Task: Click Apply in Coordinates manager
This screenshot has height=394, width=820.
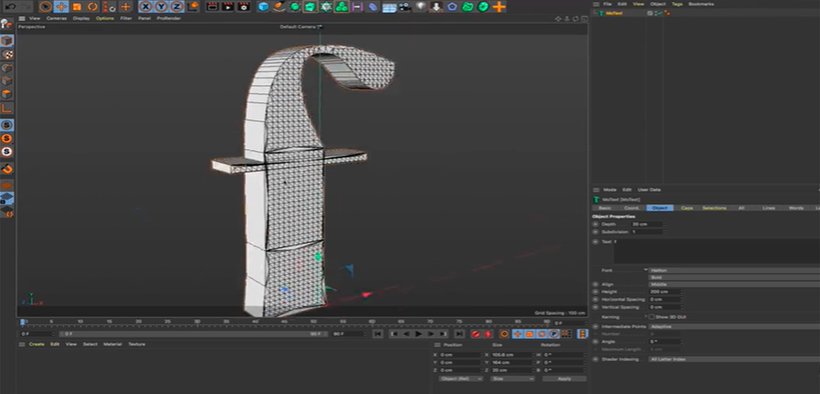Action: click(x=564, y=378)
